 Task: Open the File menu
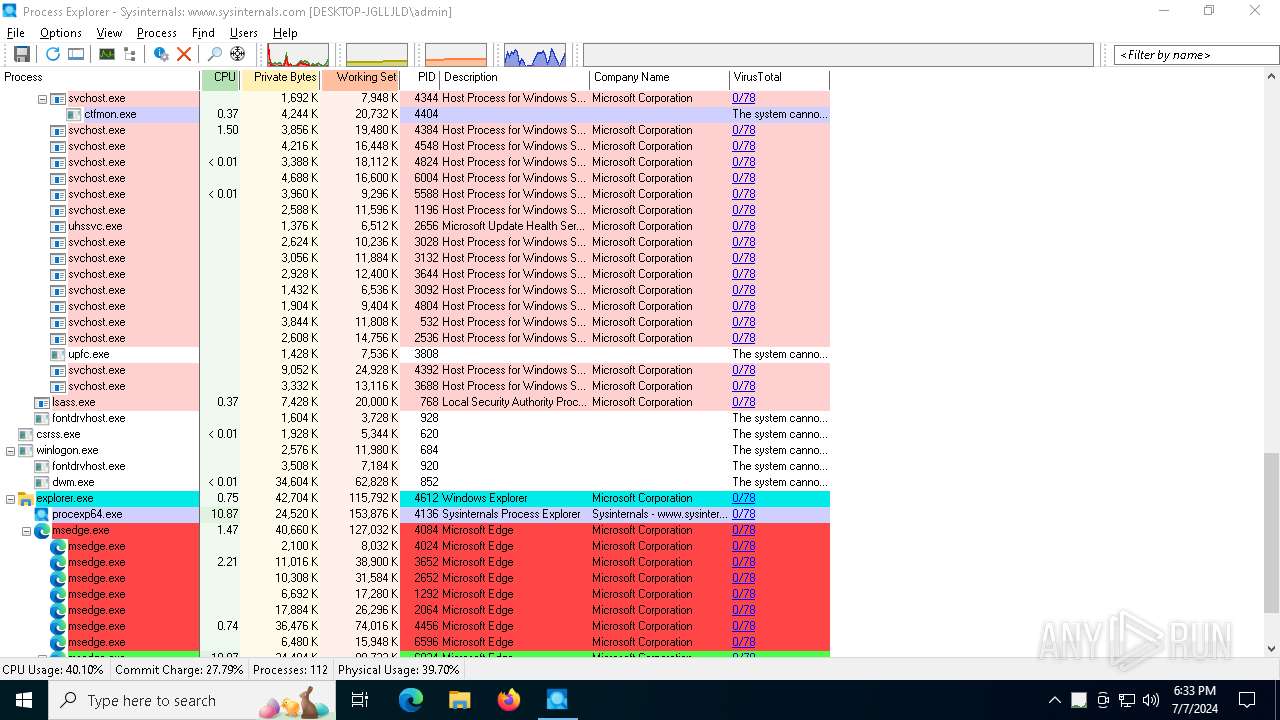(15, 33)
